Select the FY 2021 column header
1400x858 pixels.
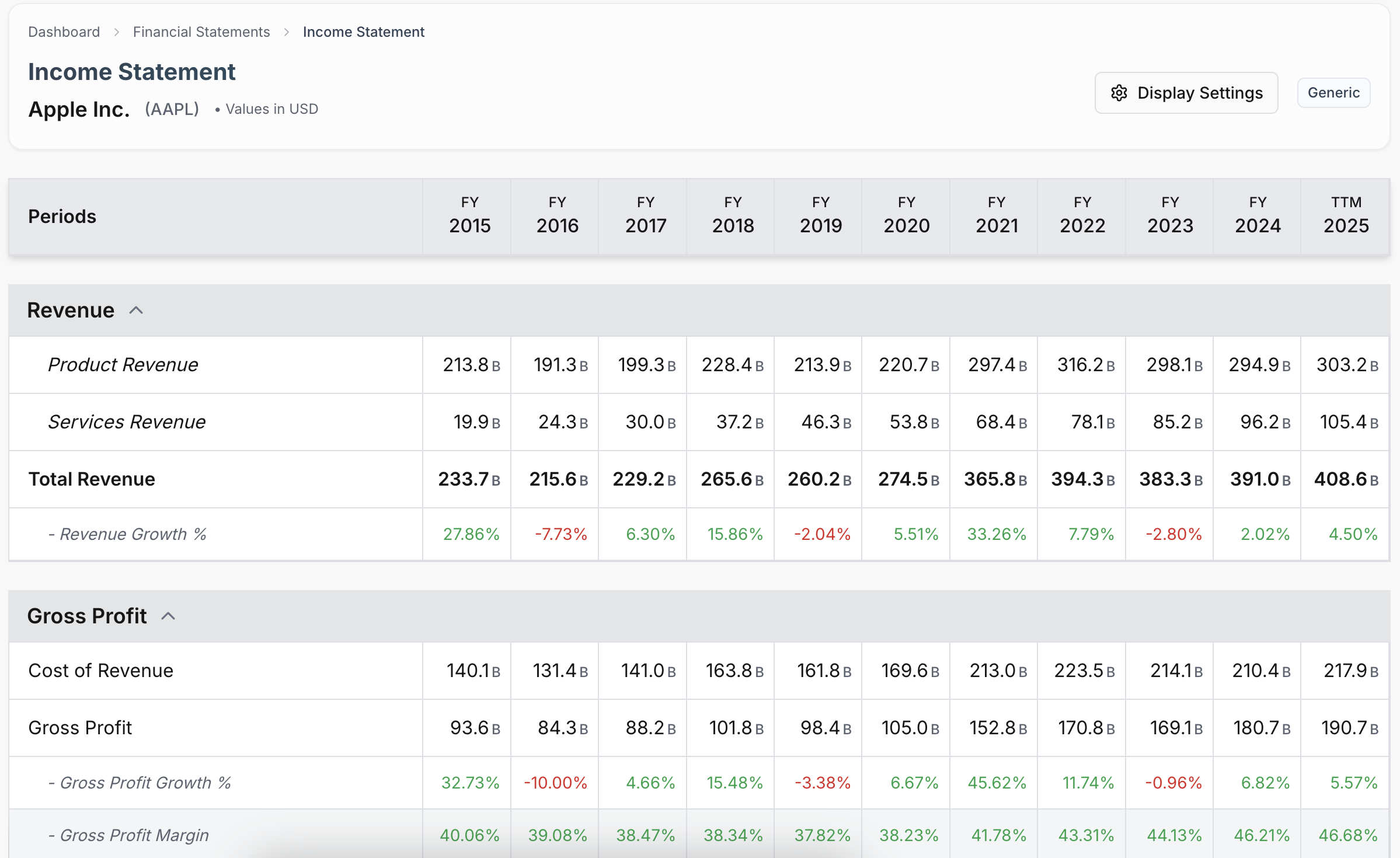pos(996,216)
